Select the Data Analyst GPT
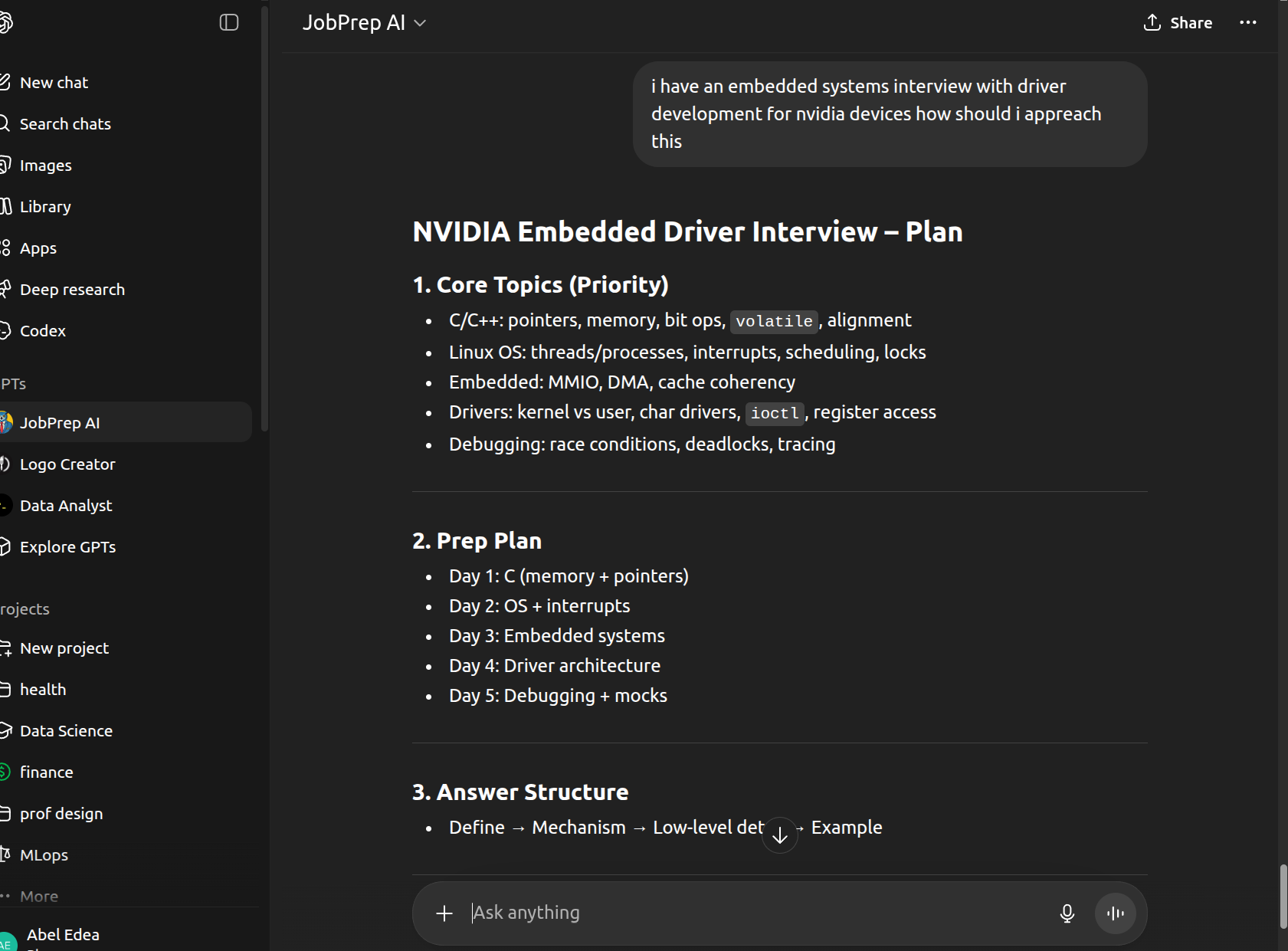Viewport: 1288px width, 951px height. [x=66, y=506]
